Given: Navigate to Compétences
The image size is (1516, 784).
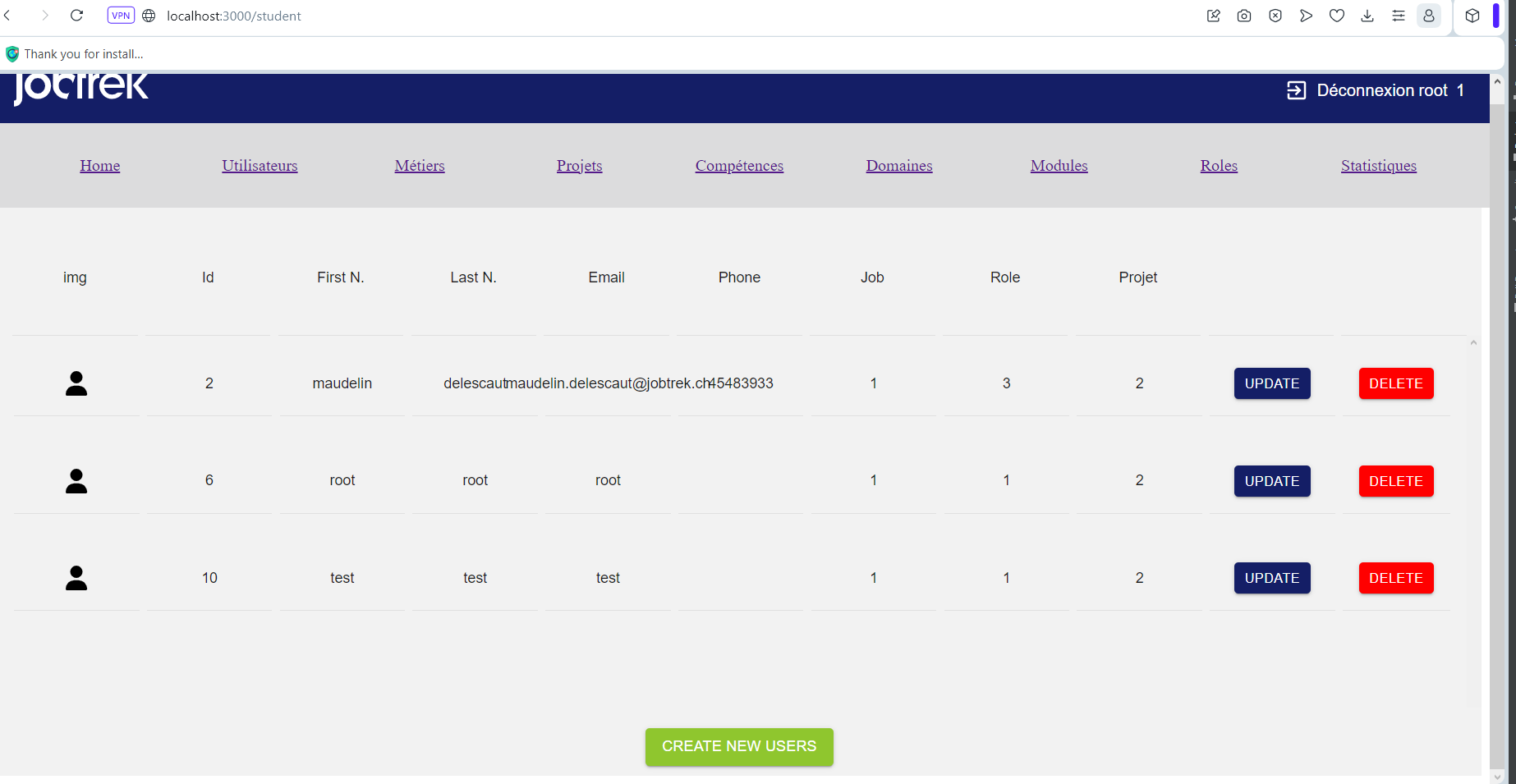Looking at the screenshot, I should (x=739, y=166).
